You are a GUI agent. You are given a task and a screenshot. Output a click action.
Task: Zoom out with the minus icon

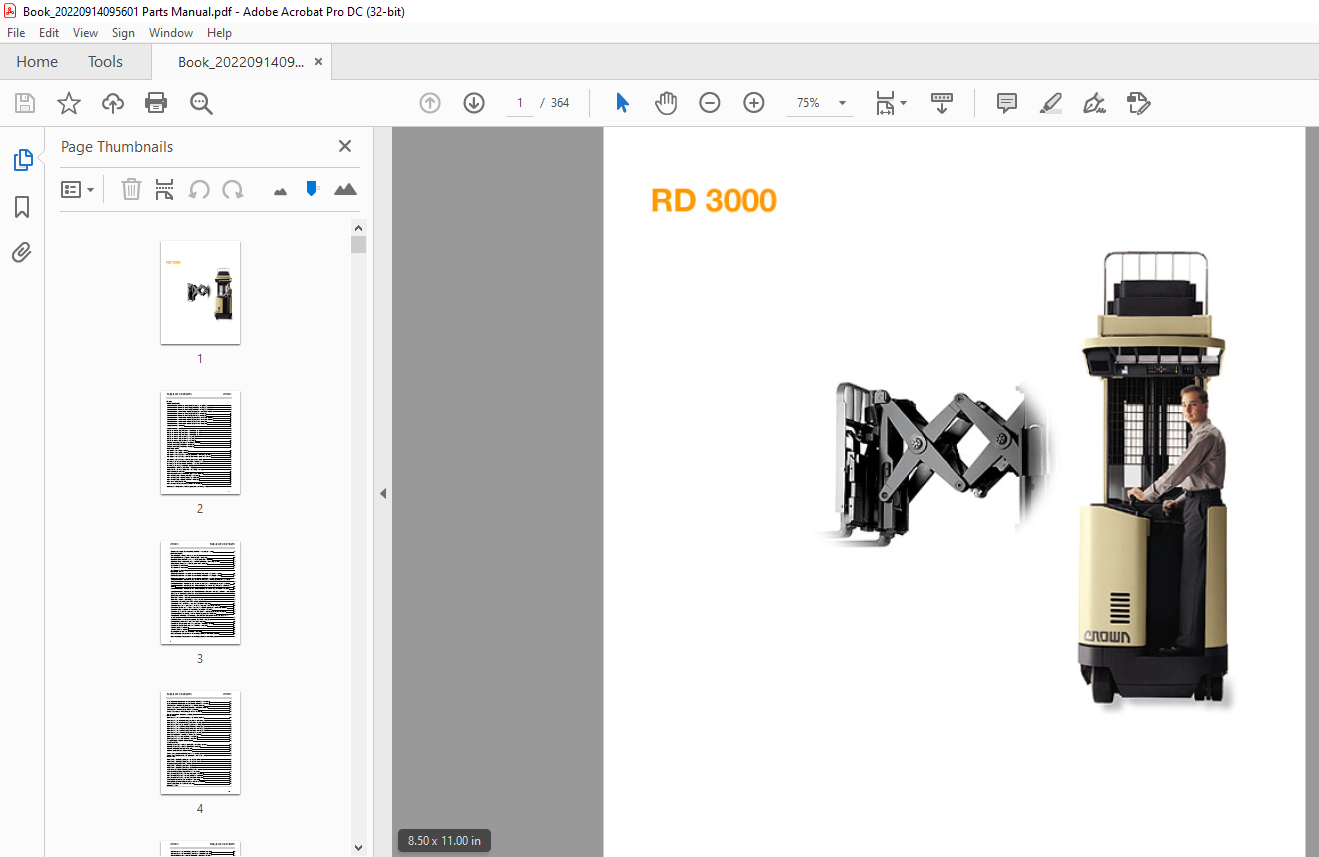(x=710, y=103)
